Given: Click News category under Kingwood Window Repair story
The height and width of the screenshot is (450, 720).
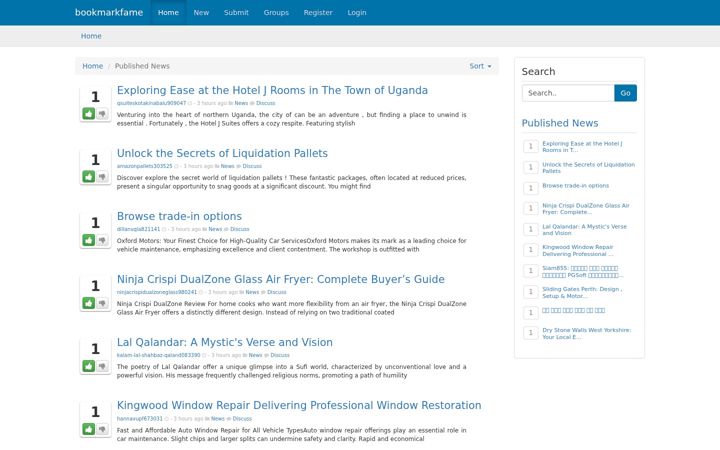Looking at the screenshot, I should pos(218,418).
